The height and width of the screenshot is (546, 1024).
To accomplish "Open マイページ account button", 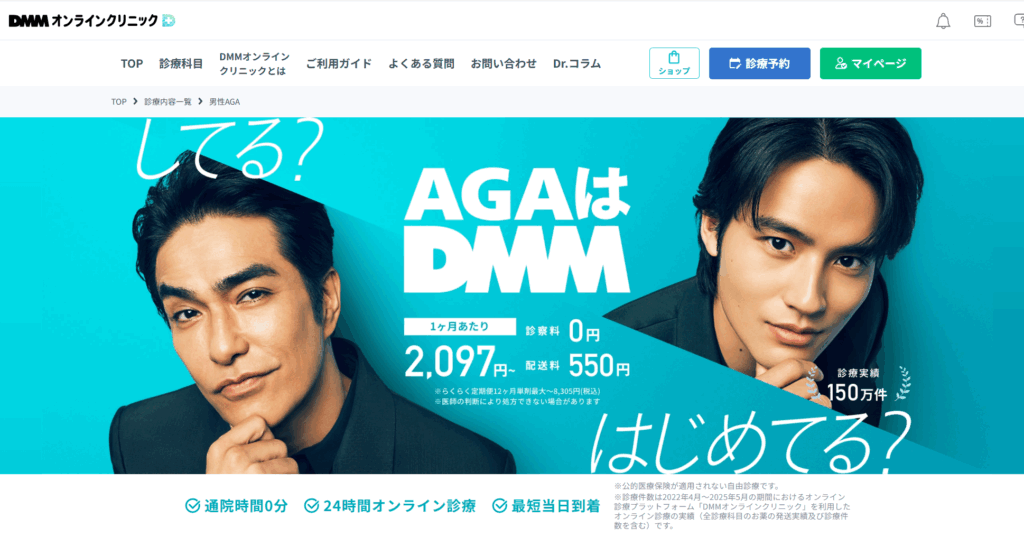I will click(x=871, y=63).
